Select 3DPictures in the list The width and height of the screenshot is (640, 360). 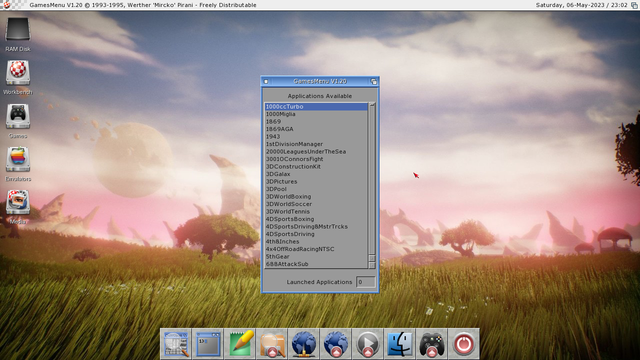pyautogui.click(x=316, y=181)
